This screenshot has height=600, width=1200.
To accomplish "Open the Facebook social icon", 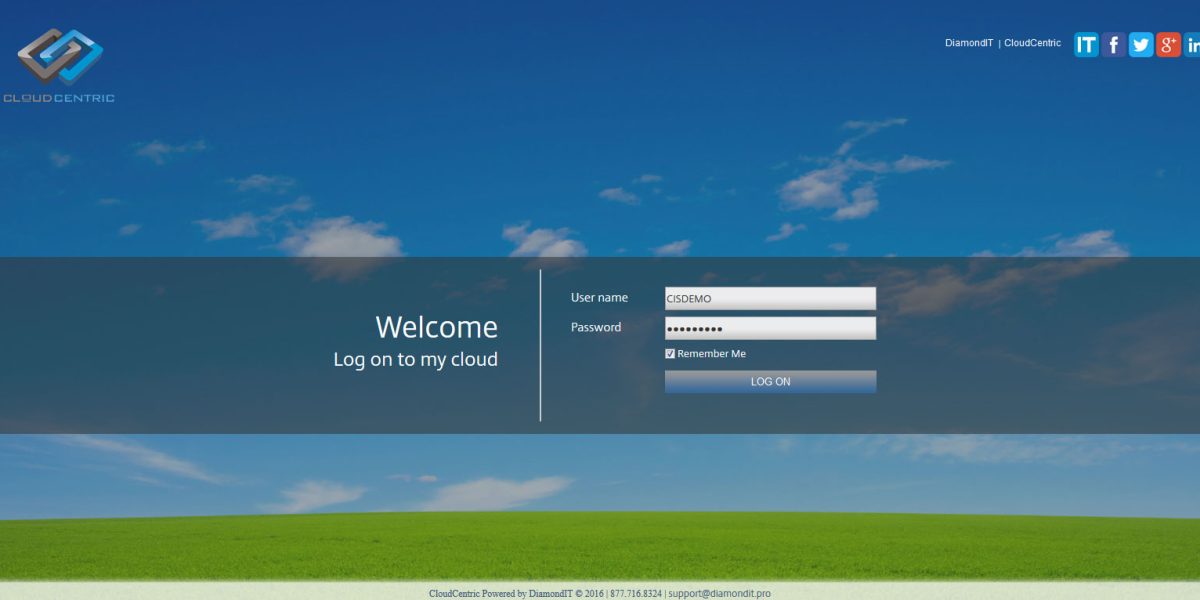I will click(1112, 44).
